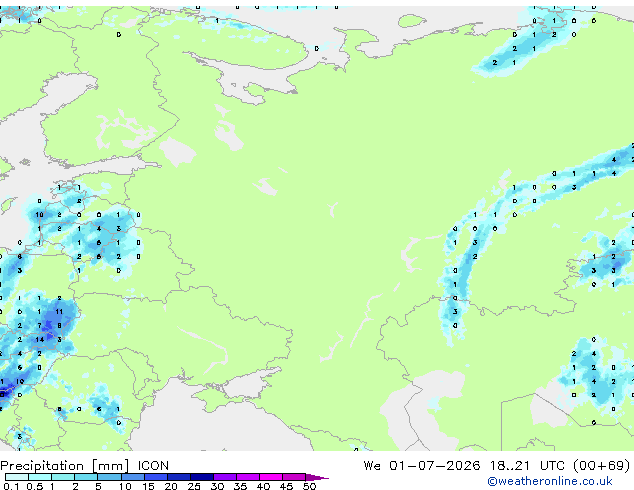Select the '18..21 UTC' time range text
634x490 pixels.
click(x=528, y=466)
